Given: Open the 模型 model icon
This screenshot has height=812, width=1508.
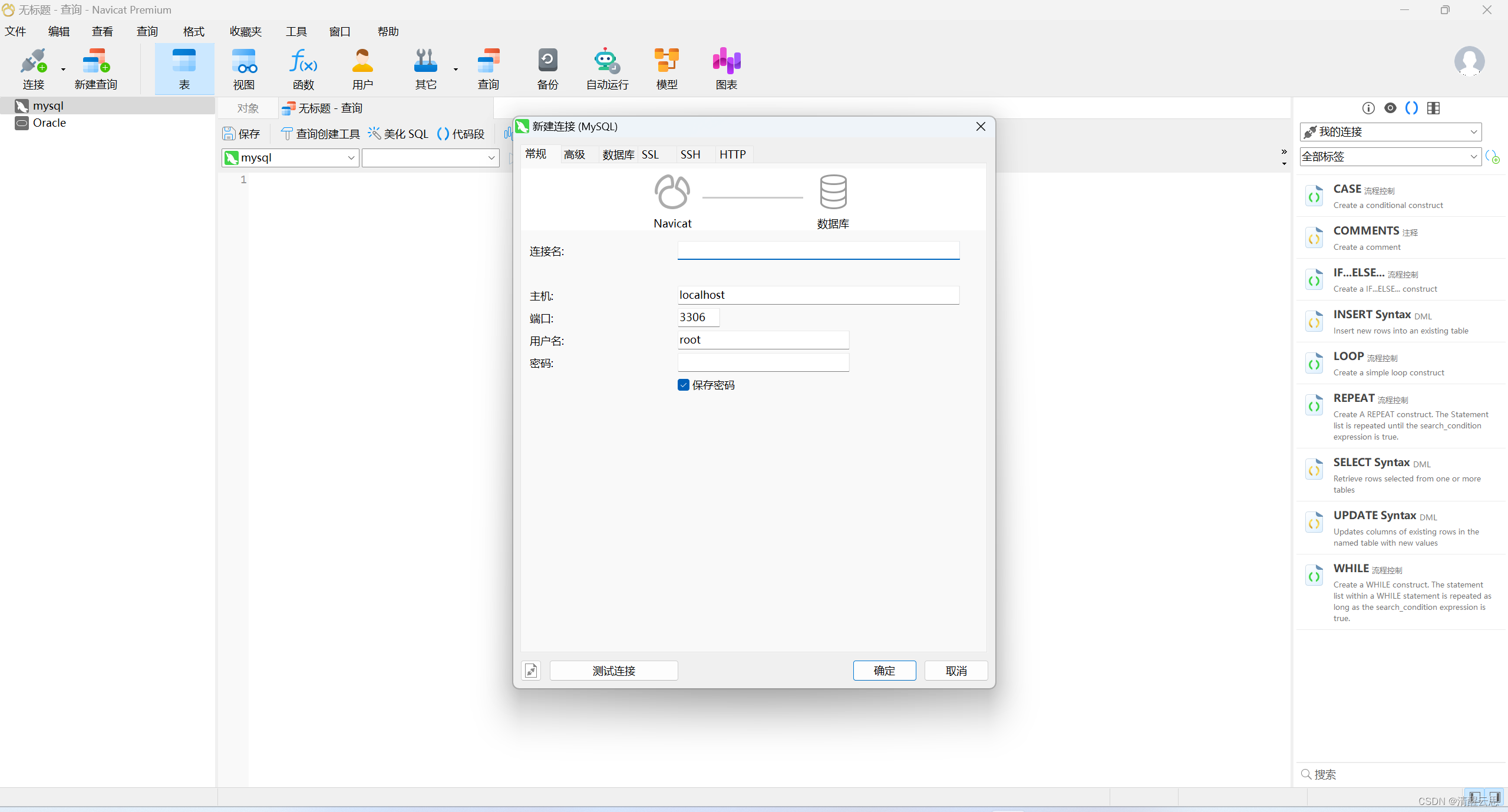Looking at the screenshot, I should click(x=666, y=69).
